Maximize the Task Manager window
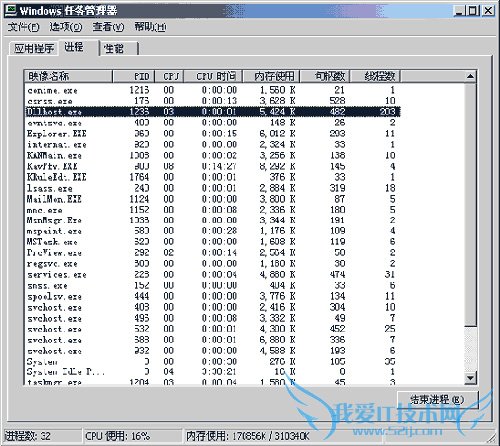The height and width of the screenshot is (446, 500). click(473, 11)
